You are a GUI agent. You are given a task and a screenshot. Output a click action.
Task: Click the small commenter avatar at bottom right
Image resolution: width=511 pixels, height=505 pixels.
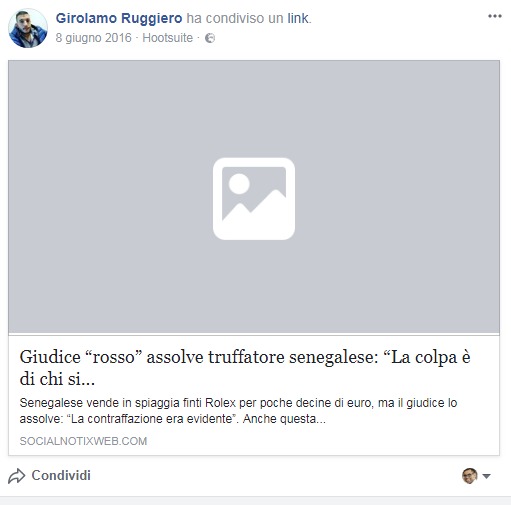[470, 476]
